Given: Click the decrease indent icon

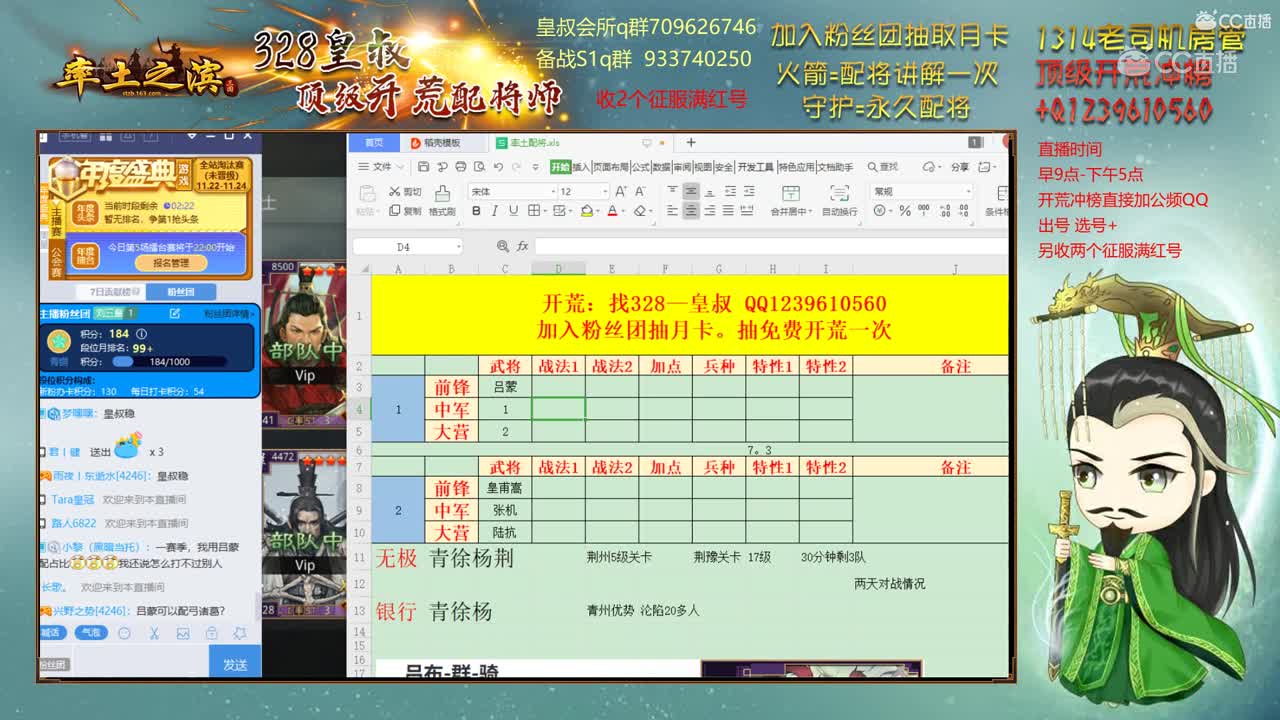Looking at the screenshot, I should (x=730, y=192).
